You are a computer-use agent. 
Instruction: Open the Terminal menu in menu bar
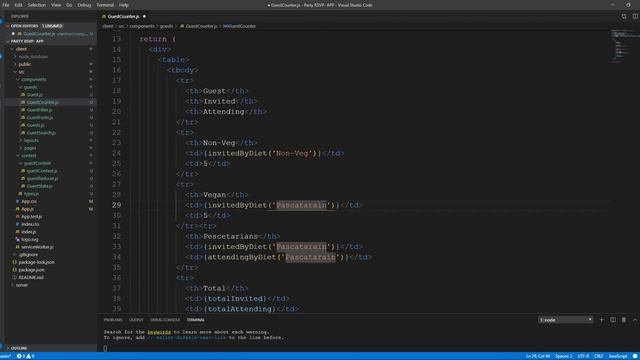click(105, 5)
